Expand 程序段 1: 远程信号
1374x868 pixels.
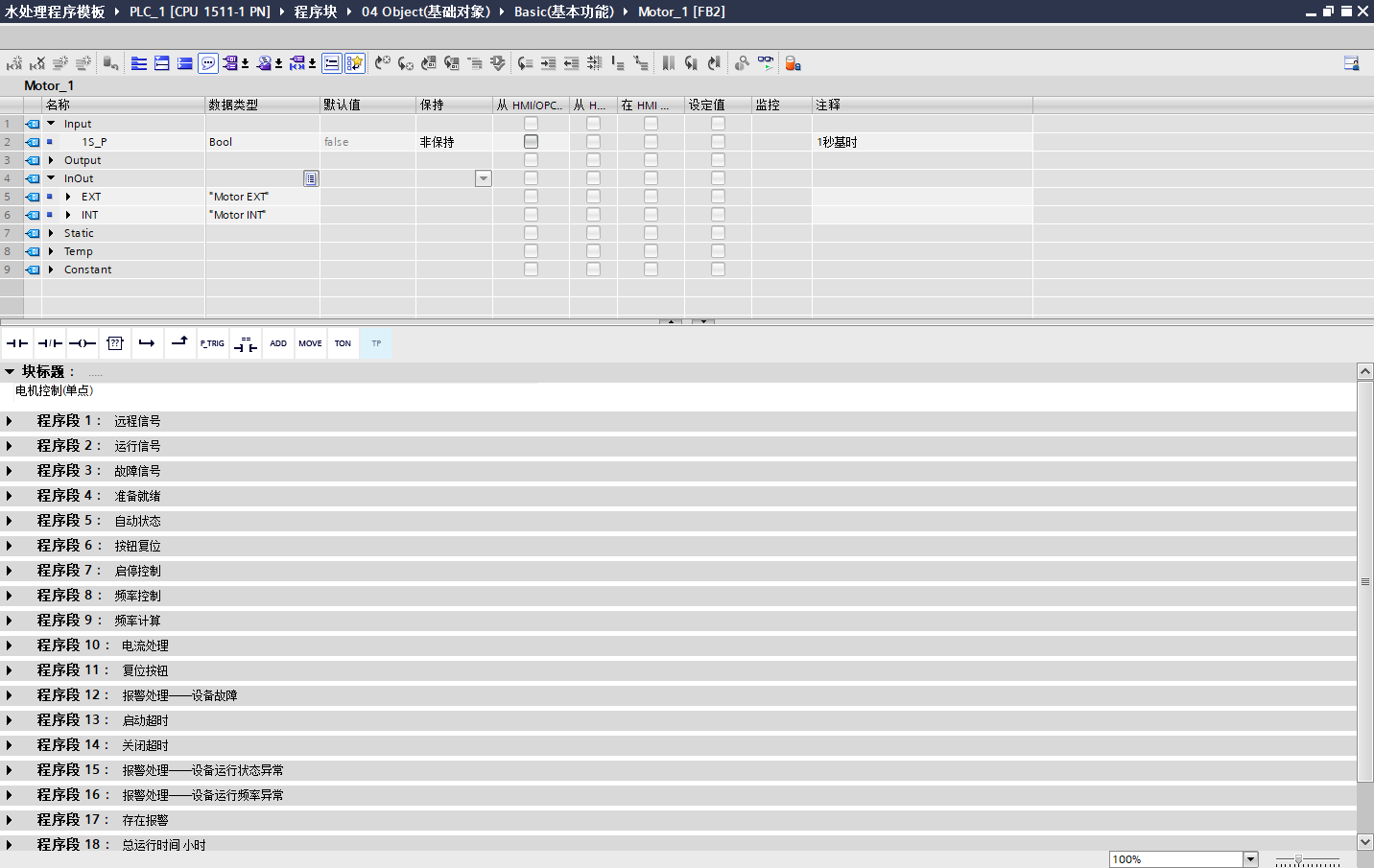point(10,420)
